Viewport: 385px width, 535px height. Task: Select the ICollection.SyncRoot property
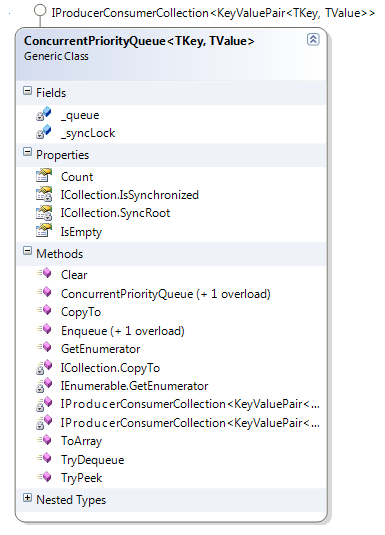pyautogui.click(x=115, y=213)
